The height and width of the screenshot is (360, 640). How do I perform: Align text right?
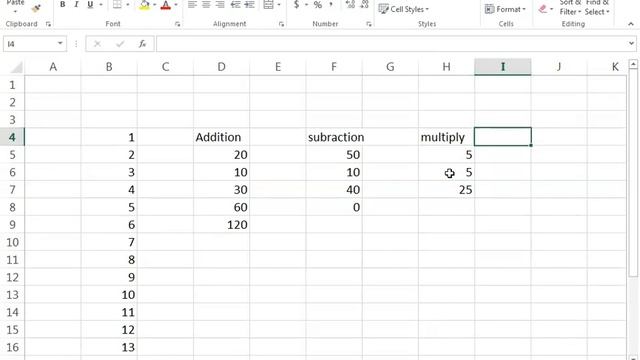(220, 5)
